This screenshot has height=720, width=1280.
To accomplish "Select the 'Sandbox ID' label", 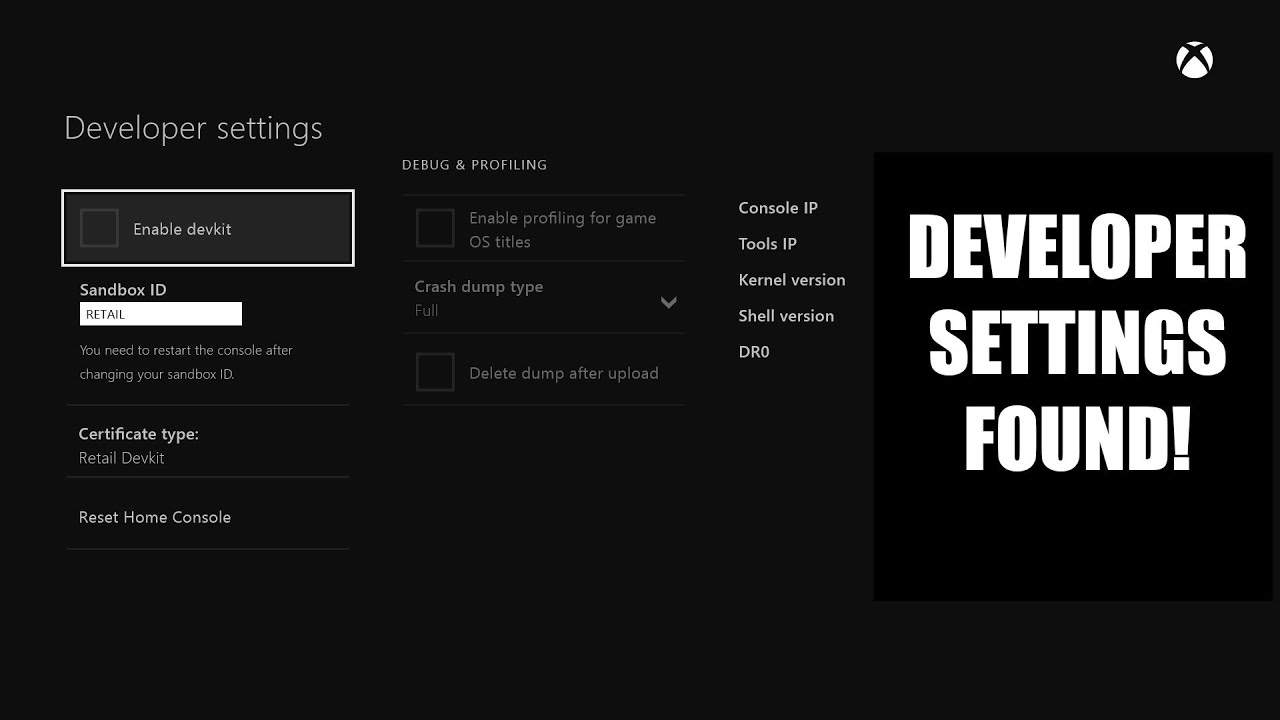I will coord(123,290).
